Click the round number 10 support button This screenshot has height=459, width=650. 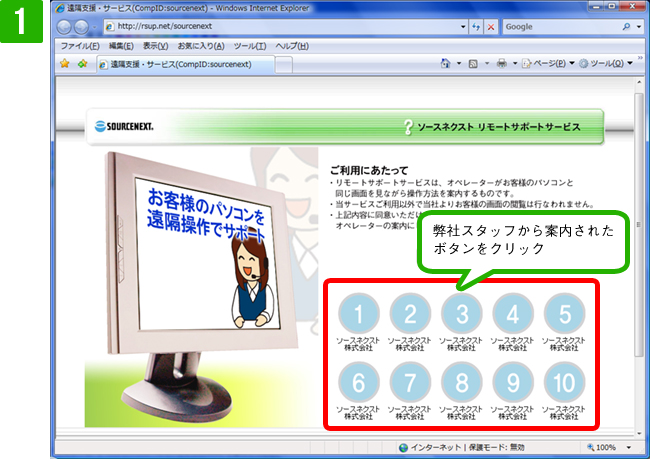click(564, 382)
